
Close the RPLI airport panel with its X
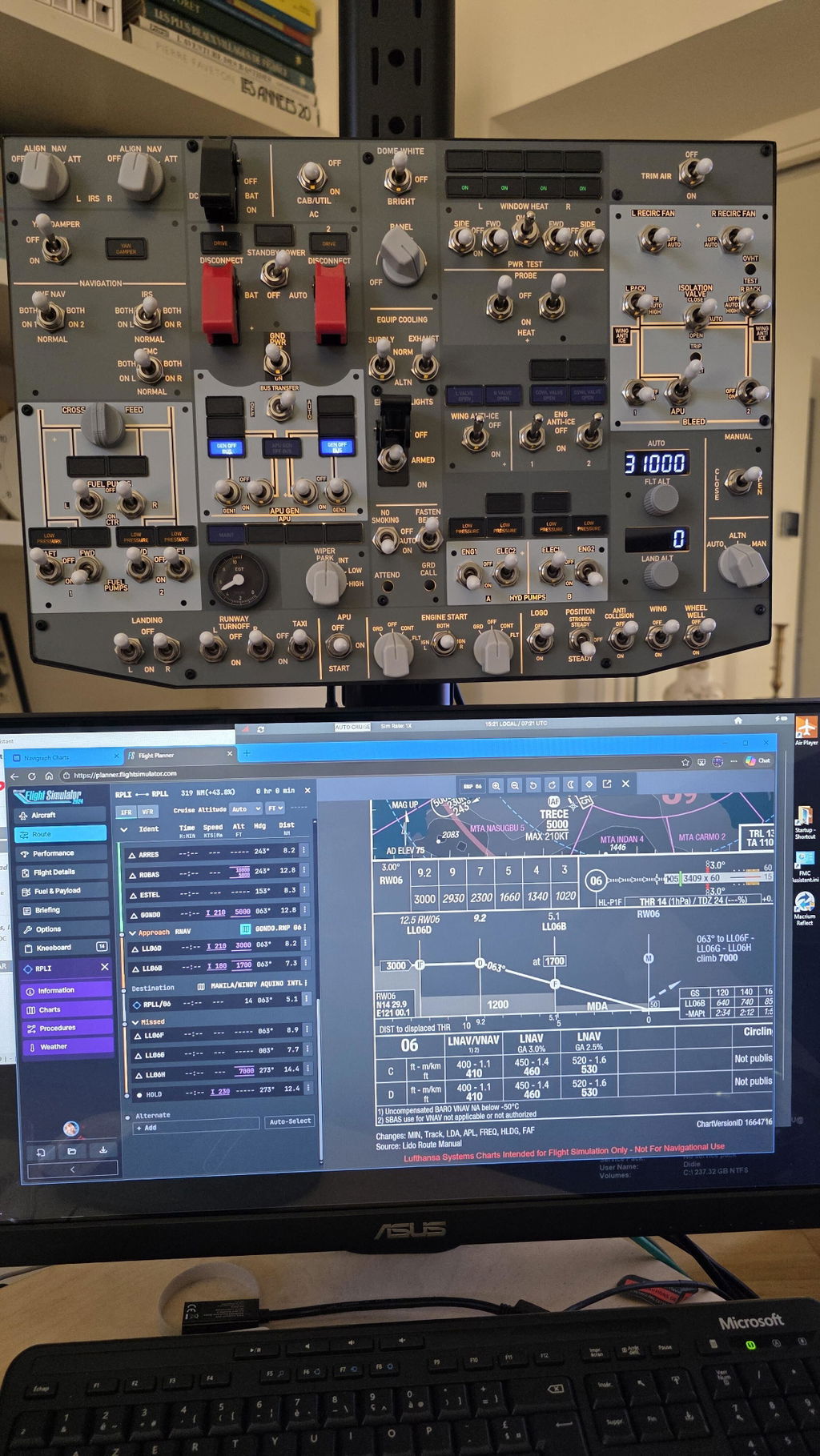tap(104, 968)
